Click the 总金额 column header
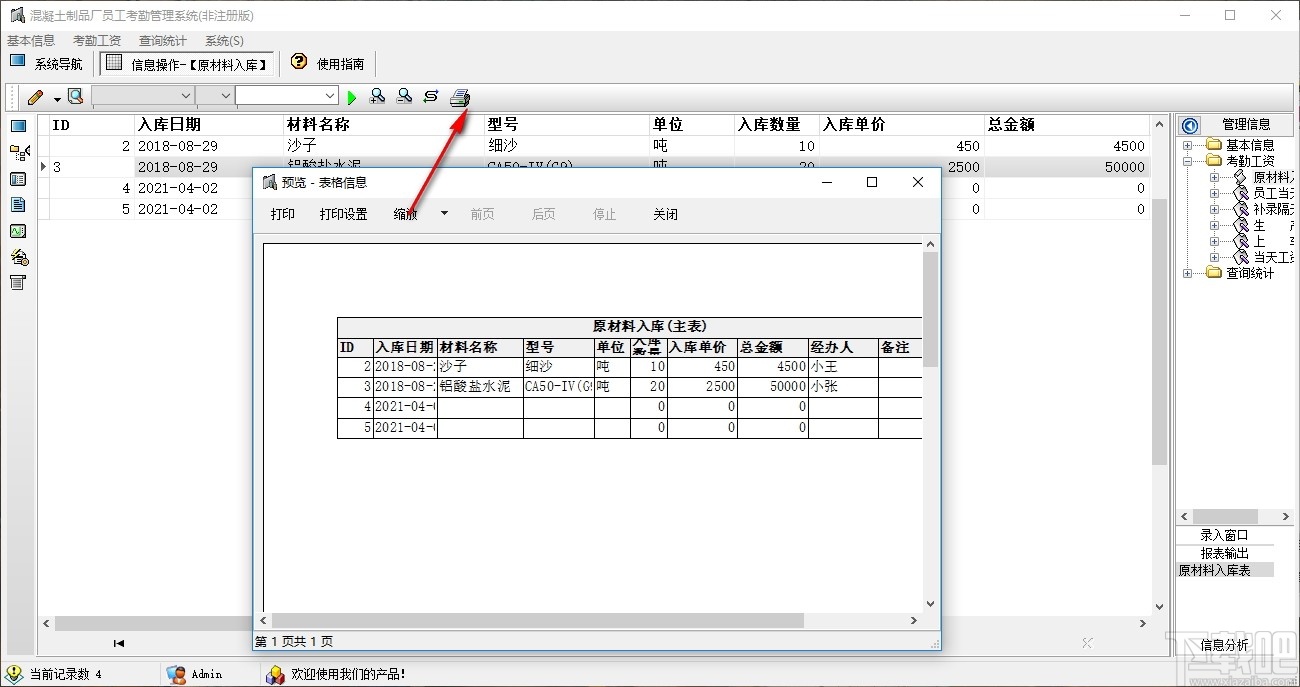Image resolution: width=1300 pixels, height=687 pixels. point(1067,125)
